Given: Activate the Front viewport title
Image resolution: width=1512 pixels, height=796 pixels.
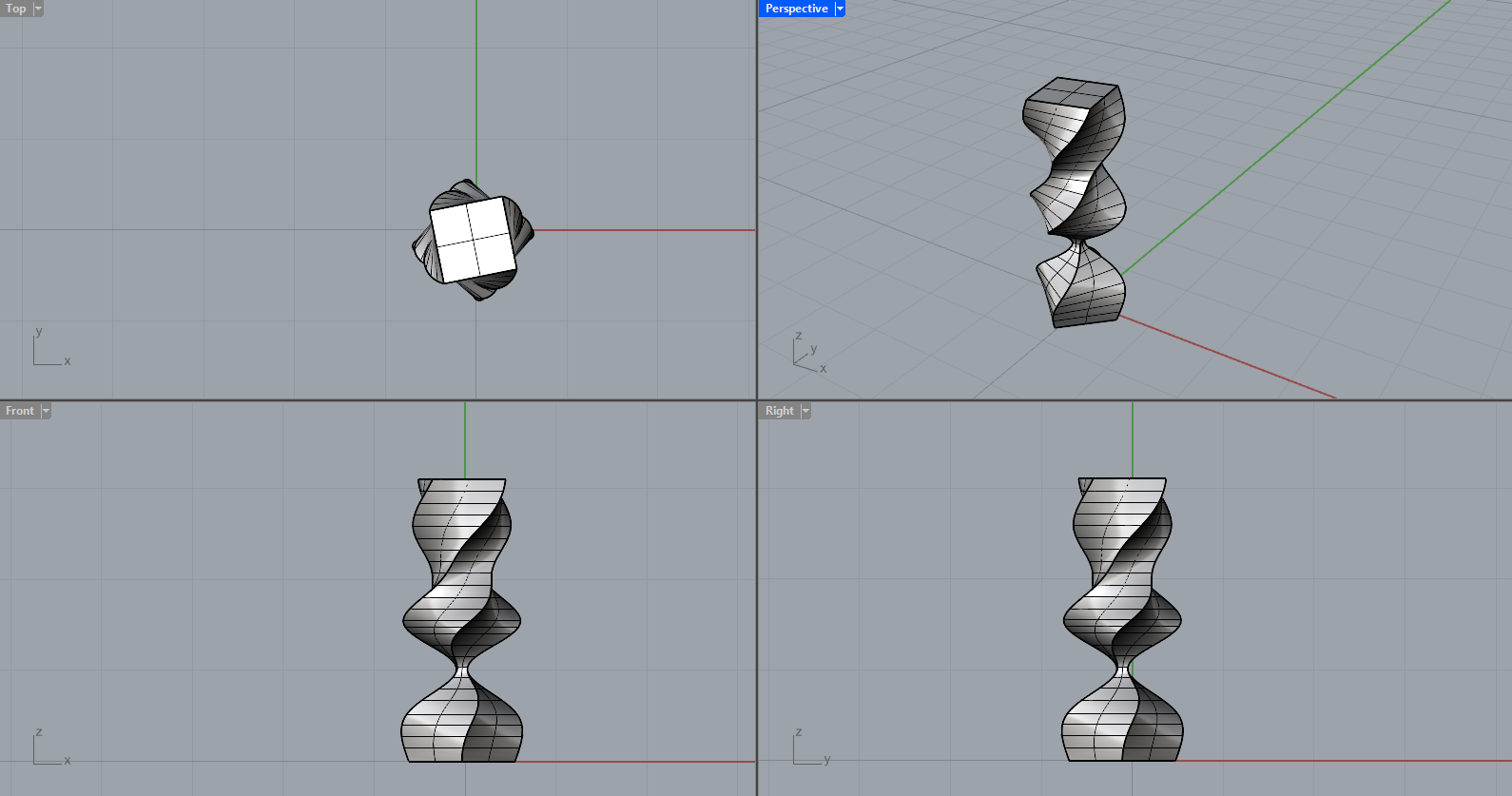Looking at the screenshot, I should 20,411.
